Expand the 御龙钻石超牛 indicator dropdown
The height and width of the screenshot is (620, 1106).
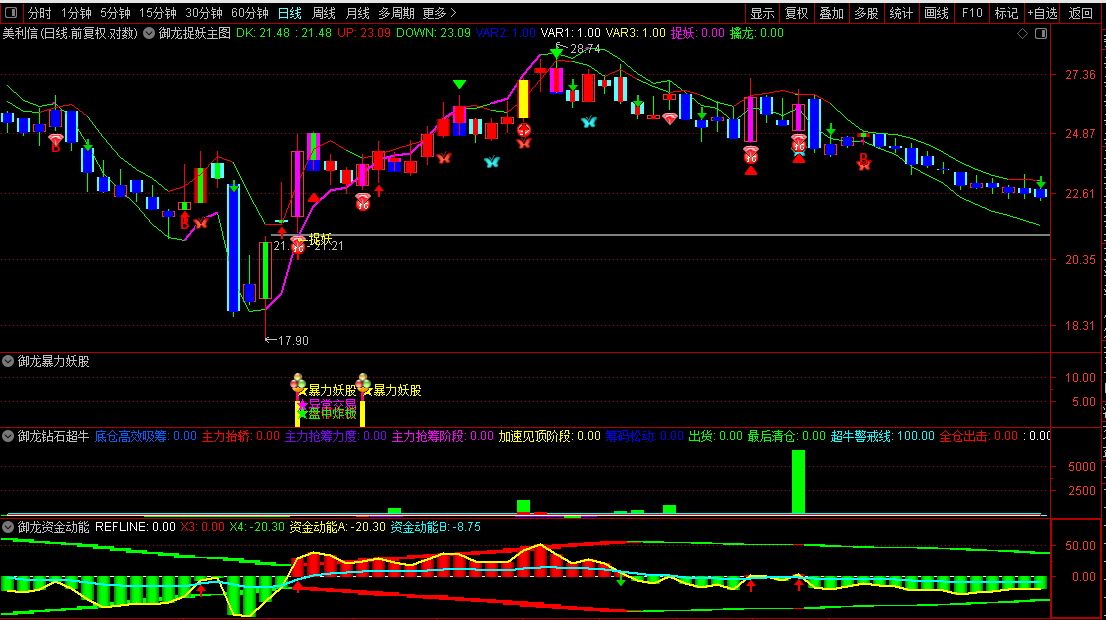8,436
